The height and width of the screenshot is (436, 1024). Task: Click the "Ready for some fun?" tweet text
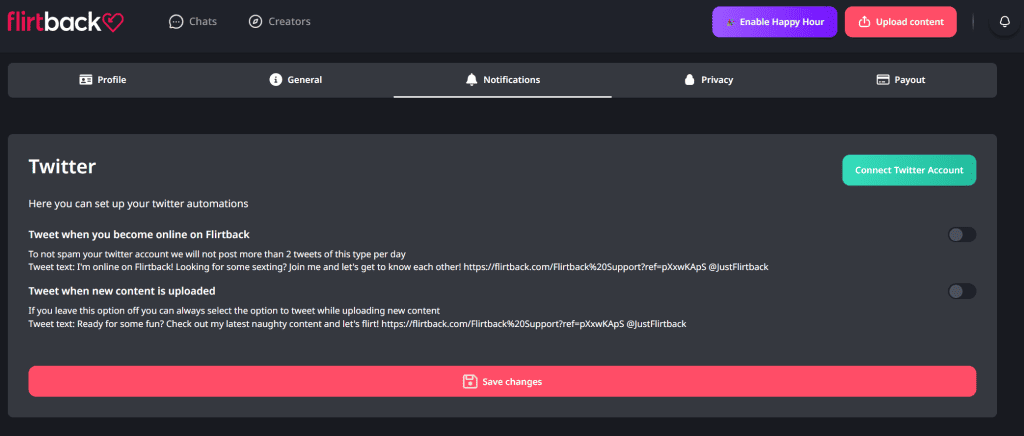click(357, 324)
